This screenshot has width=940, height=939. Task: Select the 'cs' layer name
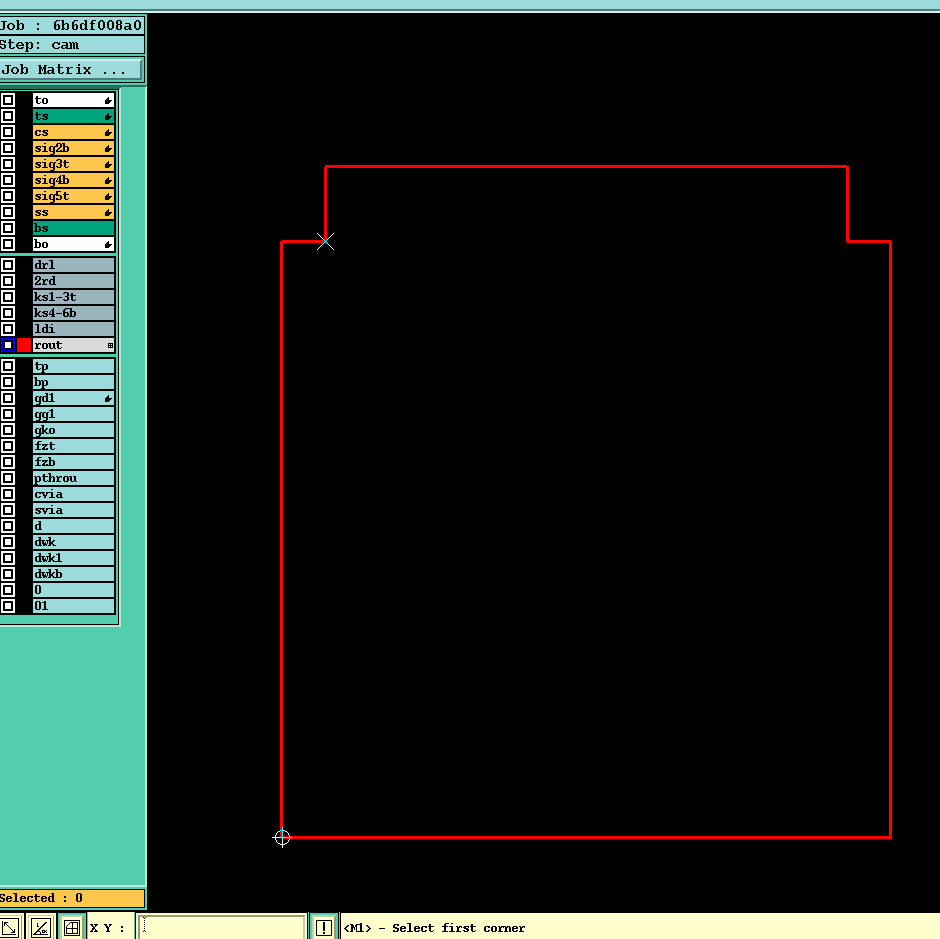[x=74, y=132]
